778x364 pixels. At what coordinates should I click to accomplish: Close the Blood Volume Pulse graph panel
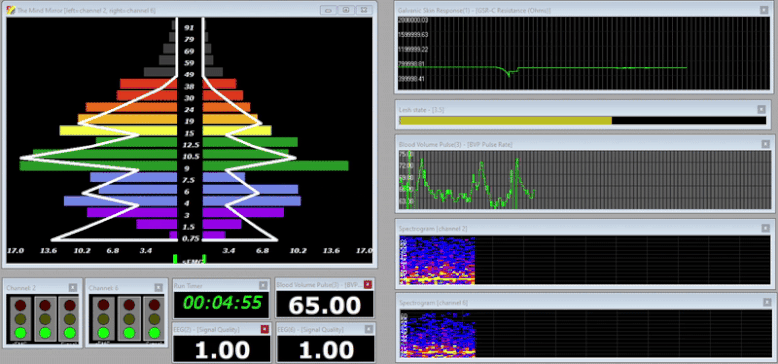(x=766, y=144)
